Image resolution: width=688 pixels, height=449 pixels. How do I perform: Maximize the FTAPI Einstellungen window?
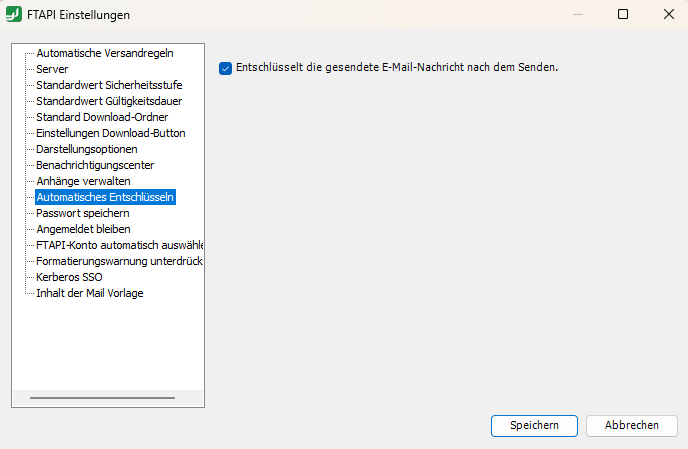click(623, 15)
